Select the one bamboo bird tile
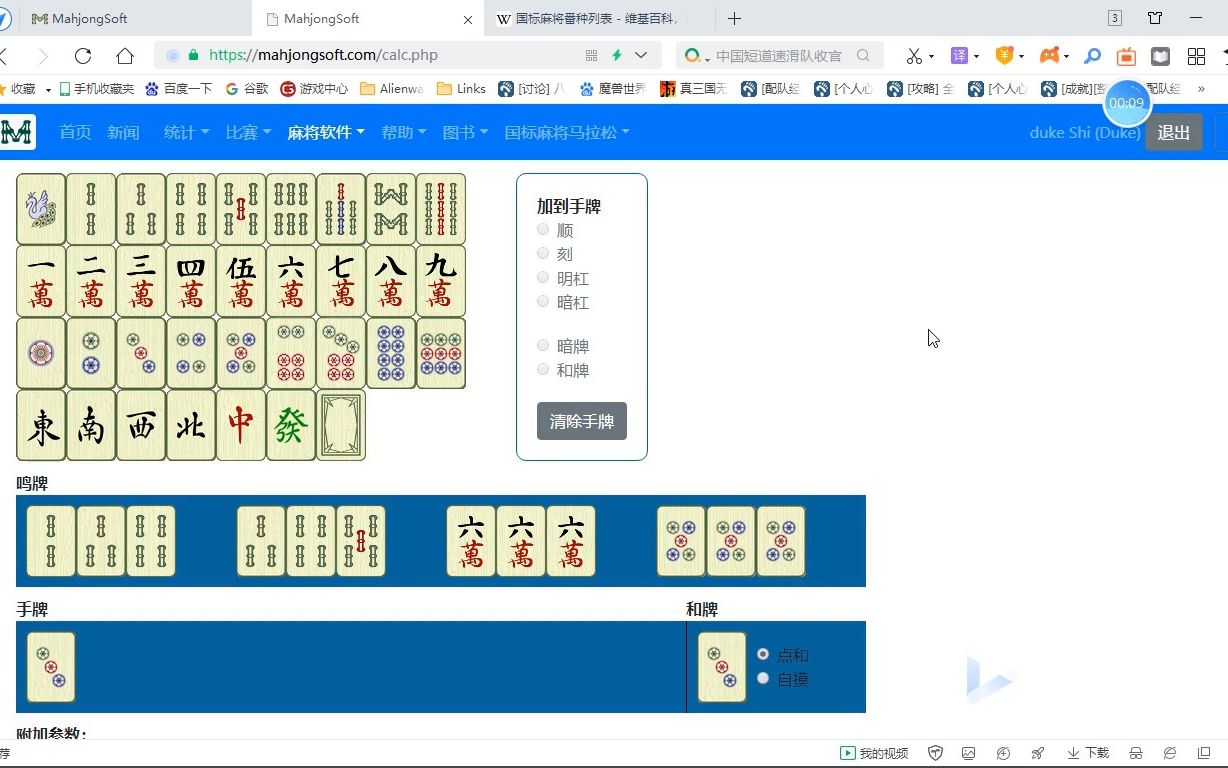Screen dimensions: 1228x768 pos(41,209)
